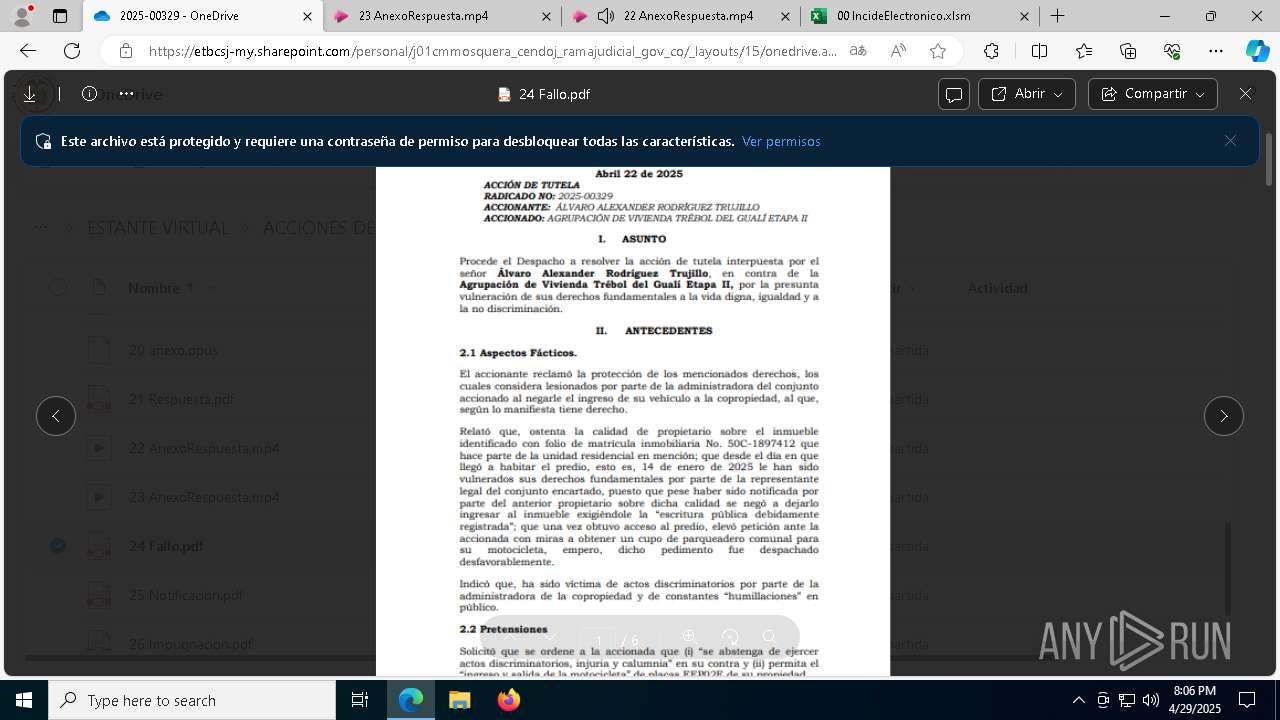Open file info details panel
Screen dimensions: 1280x720
click(x=89, y=94)
